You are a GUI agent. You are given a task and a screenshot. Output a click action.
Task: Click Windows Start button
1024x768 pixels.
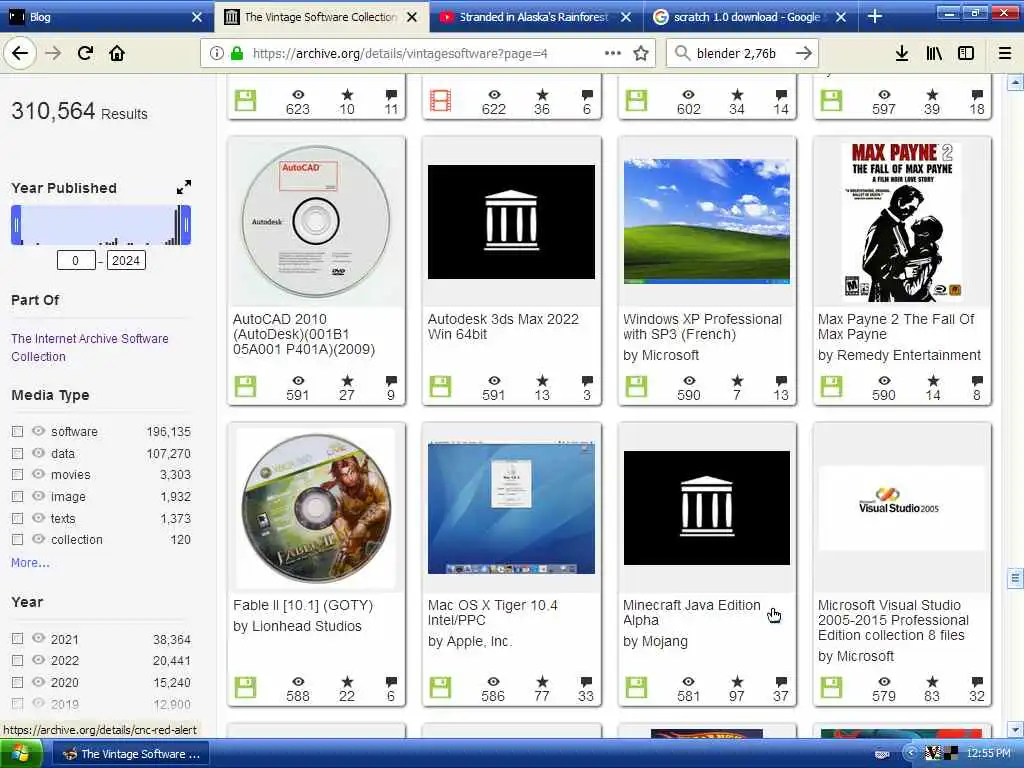point(21,754)
